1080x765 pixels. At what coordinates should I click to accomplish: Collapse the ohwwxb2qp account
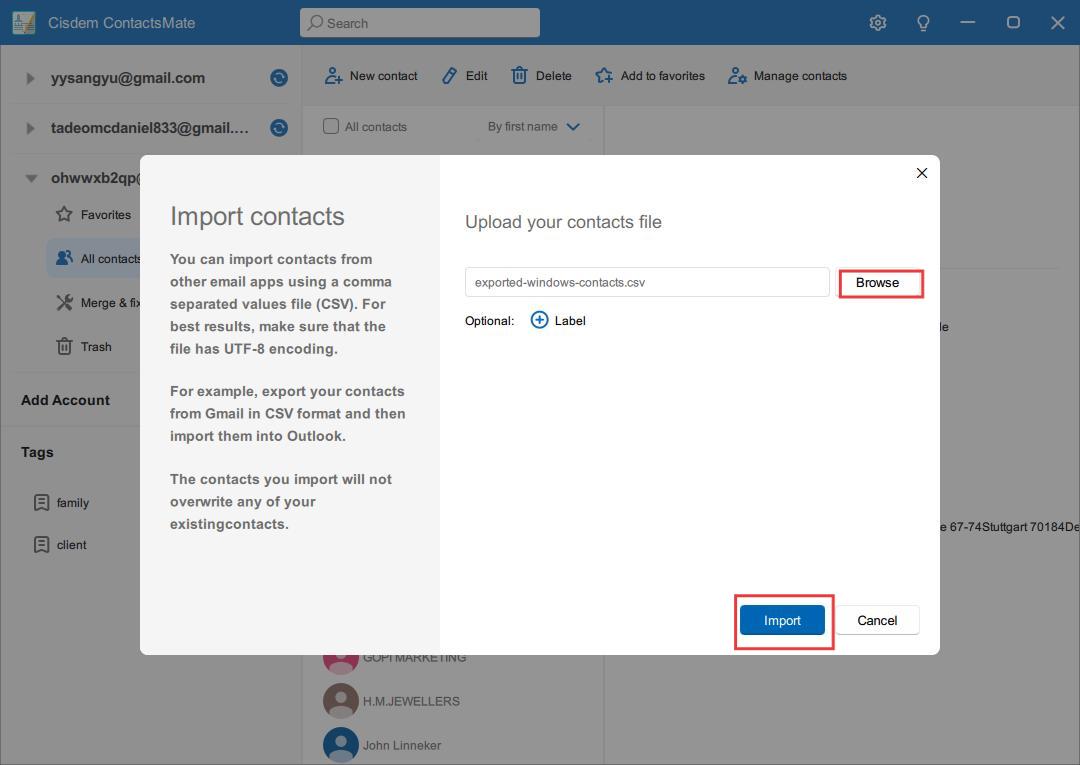coord(31,177)
